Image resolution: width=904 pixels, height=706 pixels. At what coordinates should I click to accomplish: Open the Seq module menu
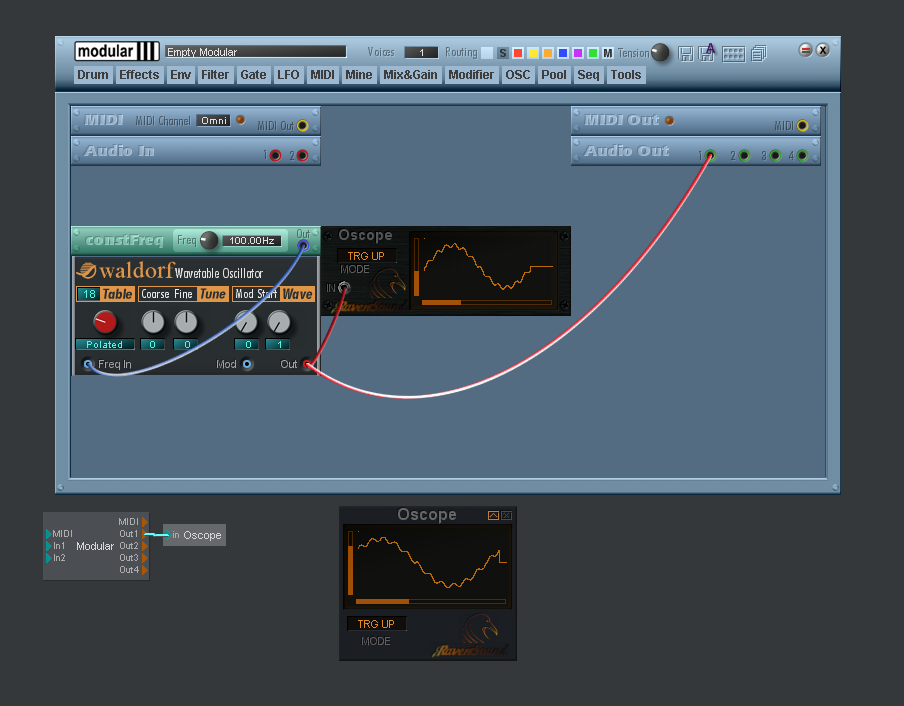click(x=589, y=75)
